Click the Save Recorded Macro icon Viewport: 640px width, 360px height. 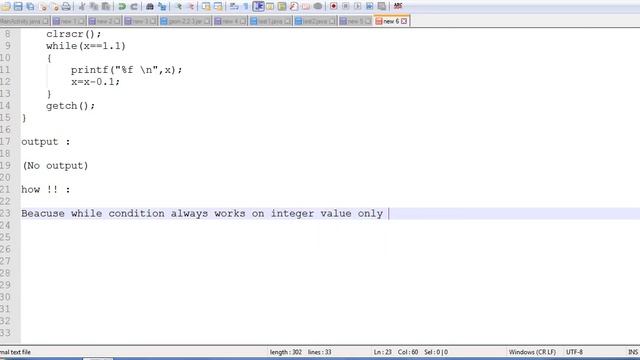point(382,7)
